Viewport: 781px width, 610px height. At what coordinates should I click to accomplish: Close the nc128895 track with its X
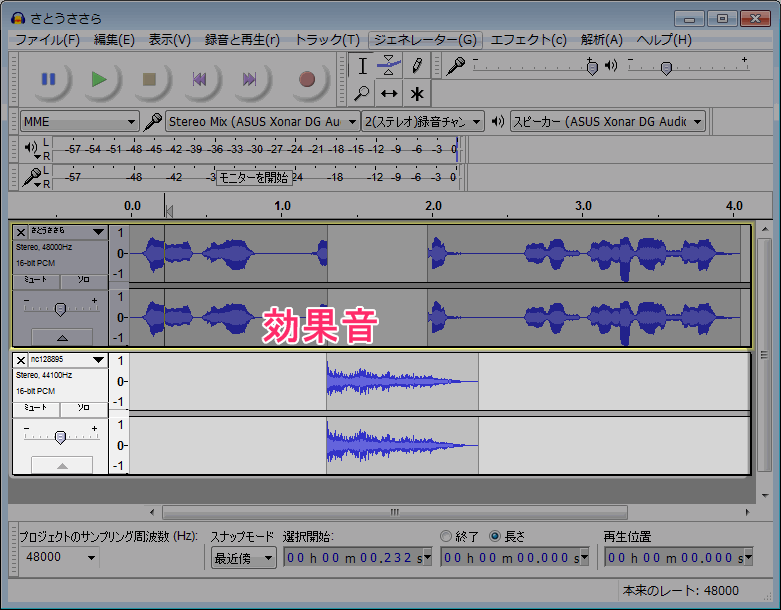tap(20, 361)
